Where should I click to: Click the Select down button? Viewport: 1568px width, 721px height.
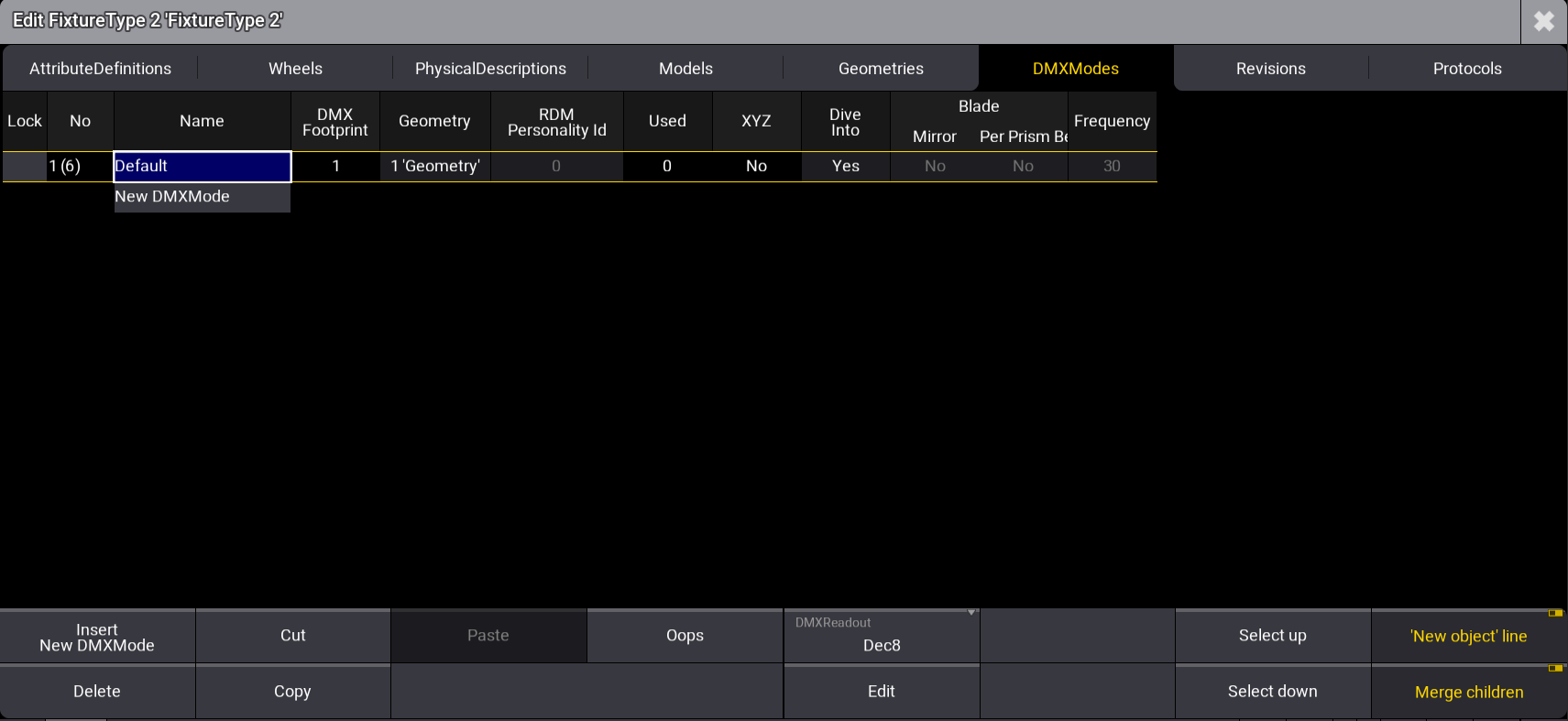(1272, 692)
